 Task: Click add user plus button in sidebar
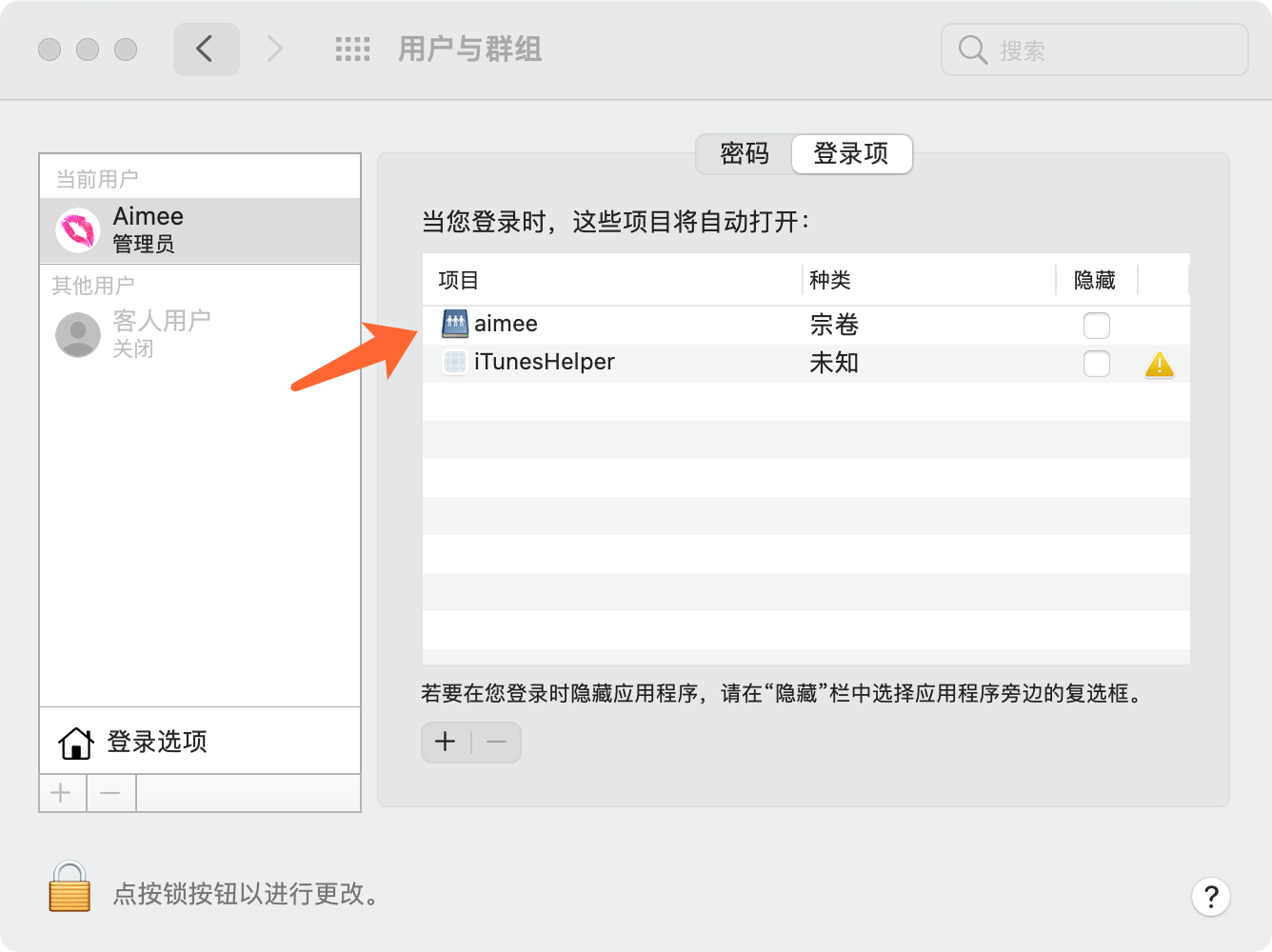coord(62,793)
